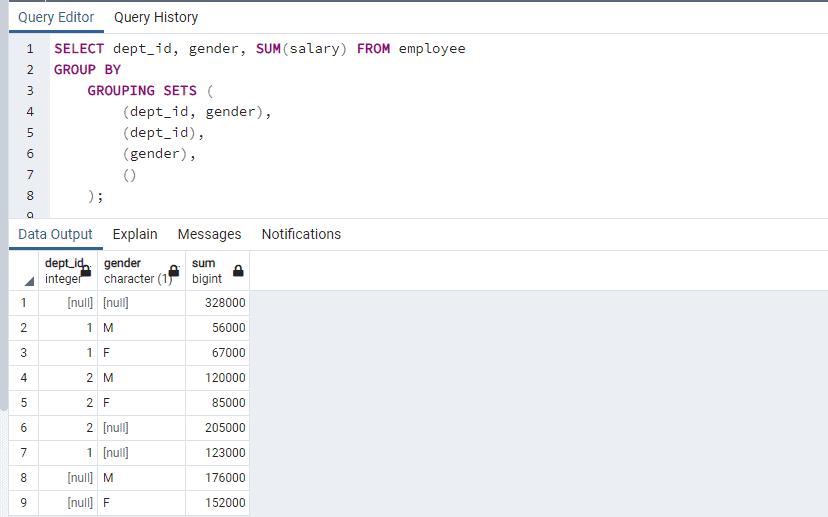Click the lock icon in sum column header

[x=238, y=270]
